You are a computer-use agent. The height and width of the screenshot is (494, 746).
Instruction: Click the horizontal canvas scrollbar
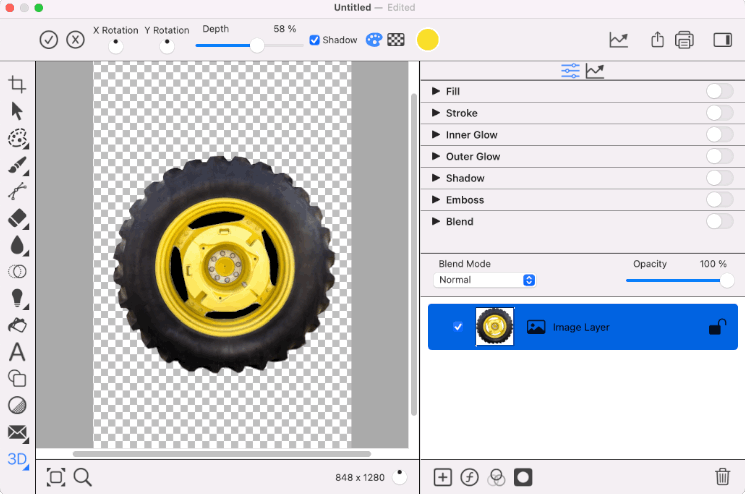coord(222,454)
